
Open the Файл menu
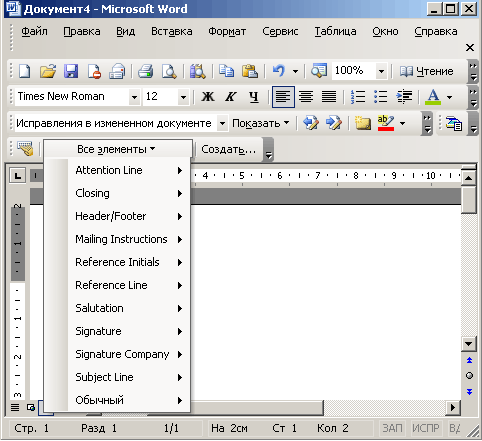click(34, 31)
